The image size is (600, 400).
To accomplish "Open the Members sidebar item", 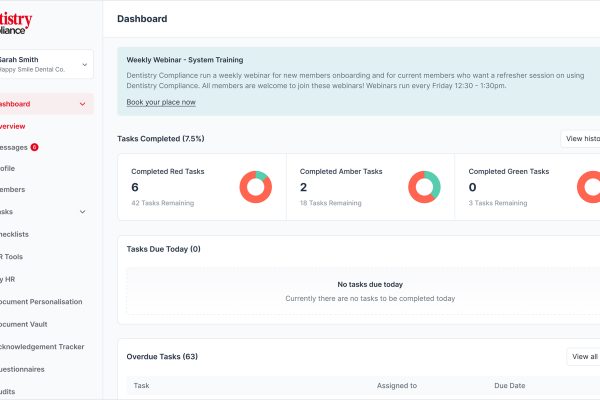I will (x=12, y=189).
